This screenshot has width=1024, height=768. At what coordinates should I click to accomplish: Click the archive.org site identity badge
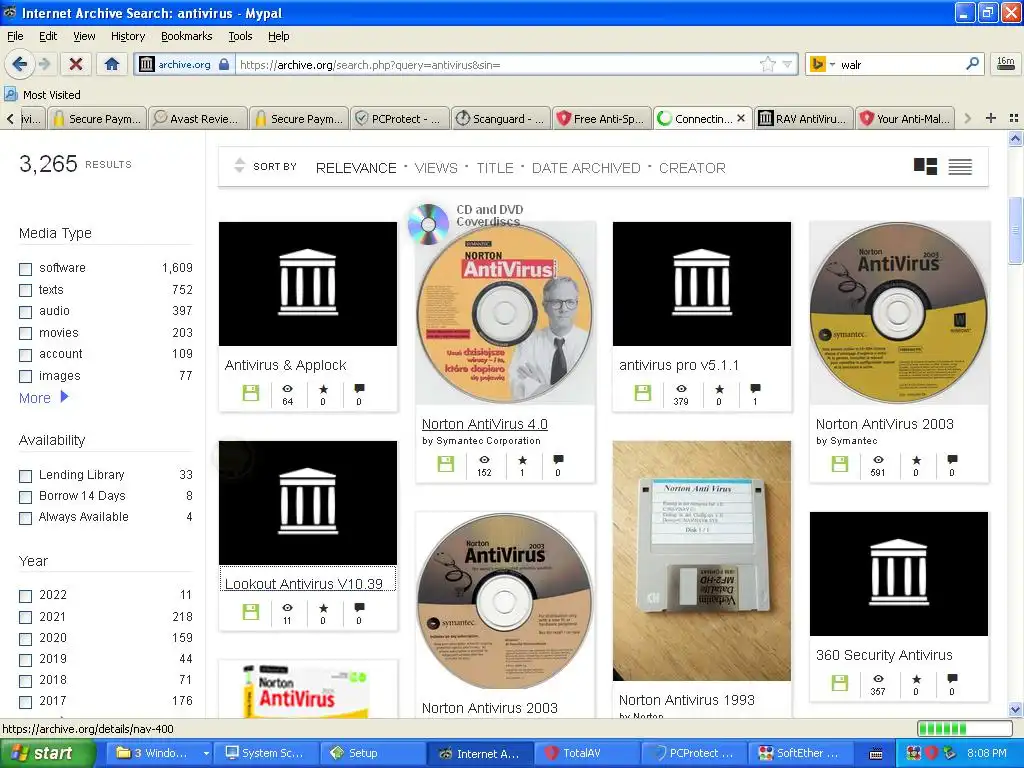tap(184, 64)
